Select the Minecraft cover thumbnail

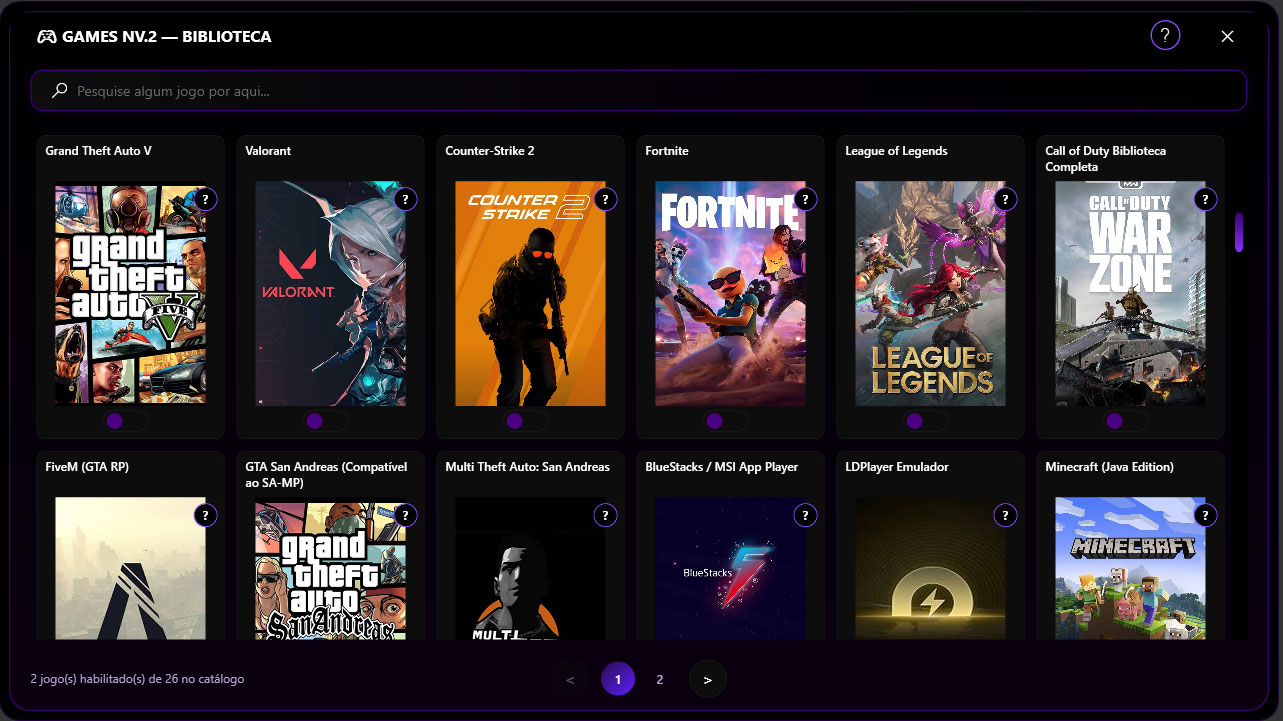coord(1131,568)
